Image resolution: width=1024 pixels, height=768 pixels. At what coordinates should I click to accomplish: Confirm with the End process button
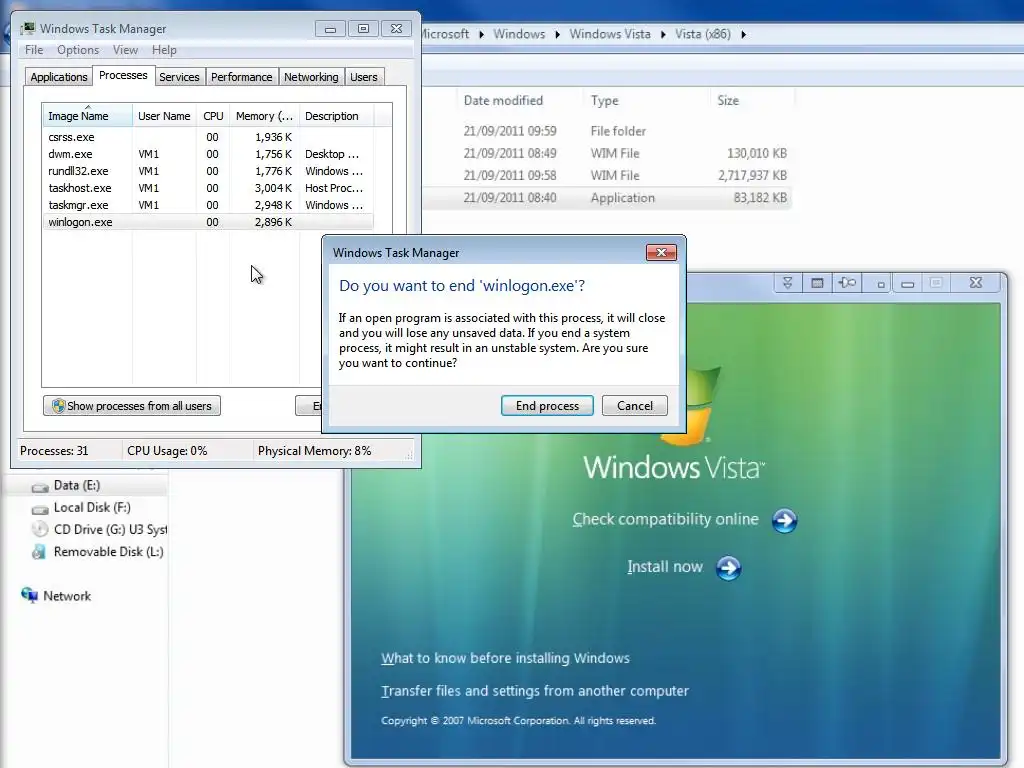[x=547, y=406]
